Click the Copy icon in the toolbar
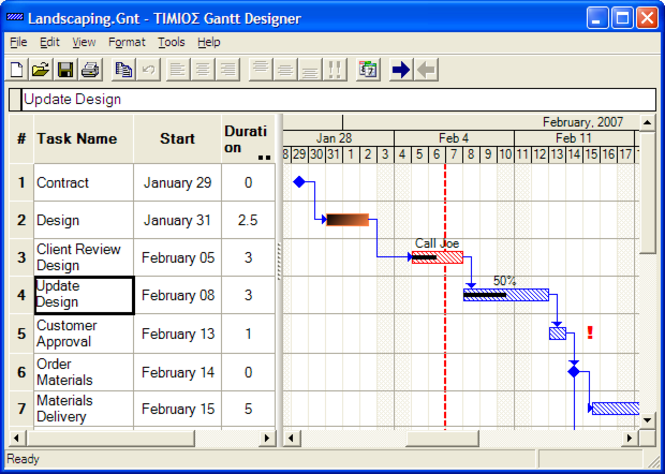The width and height of the screenshot is (665, 474). coord(124,69)
